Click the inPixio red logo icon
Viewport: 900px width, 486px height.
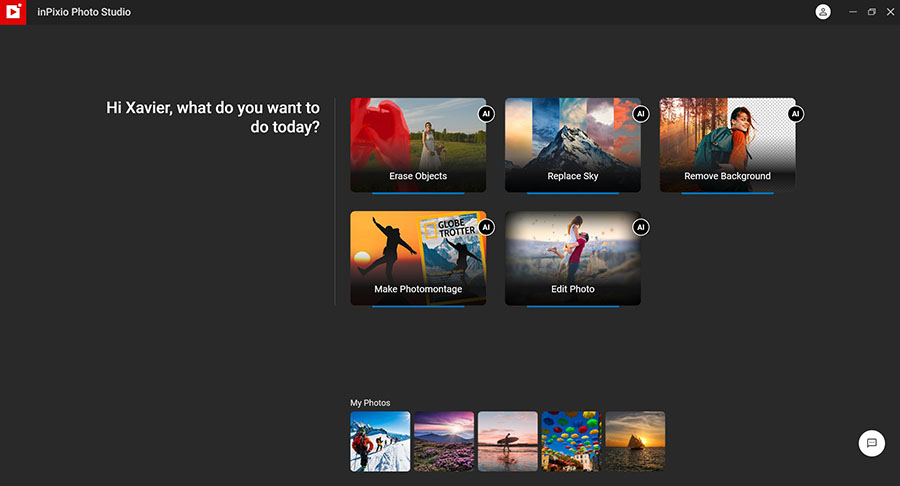click(13, 12)
